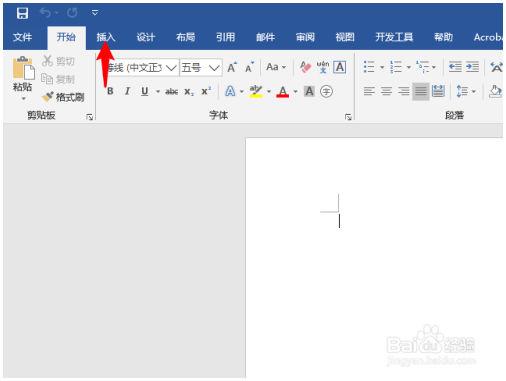Click the Clear All Formatting eraser icon
This screenshot has height=381, width=506.
click(x=305, y=67)
